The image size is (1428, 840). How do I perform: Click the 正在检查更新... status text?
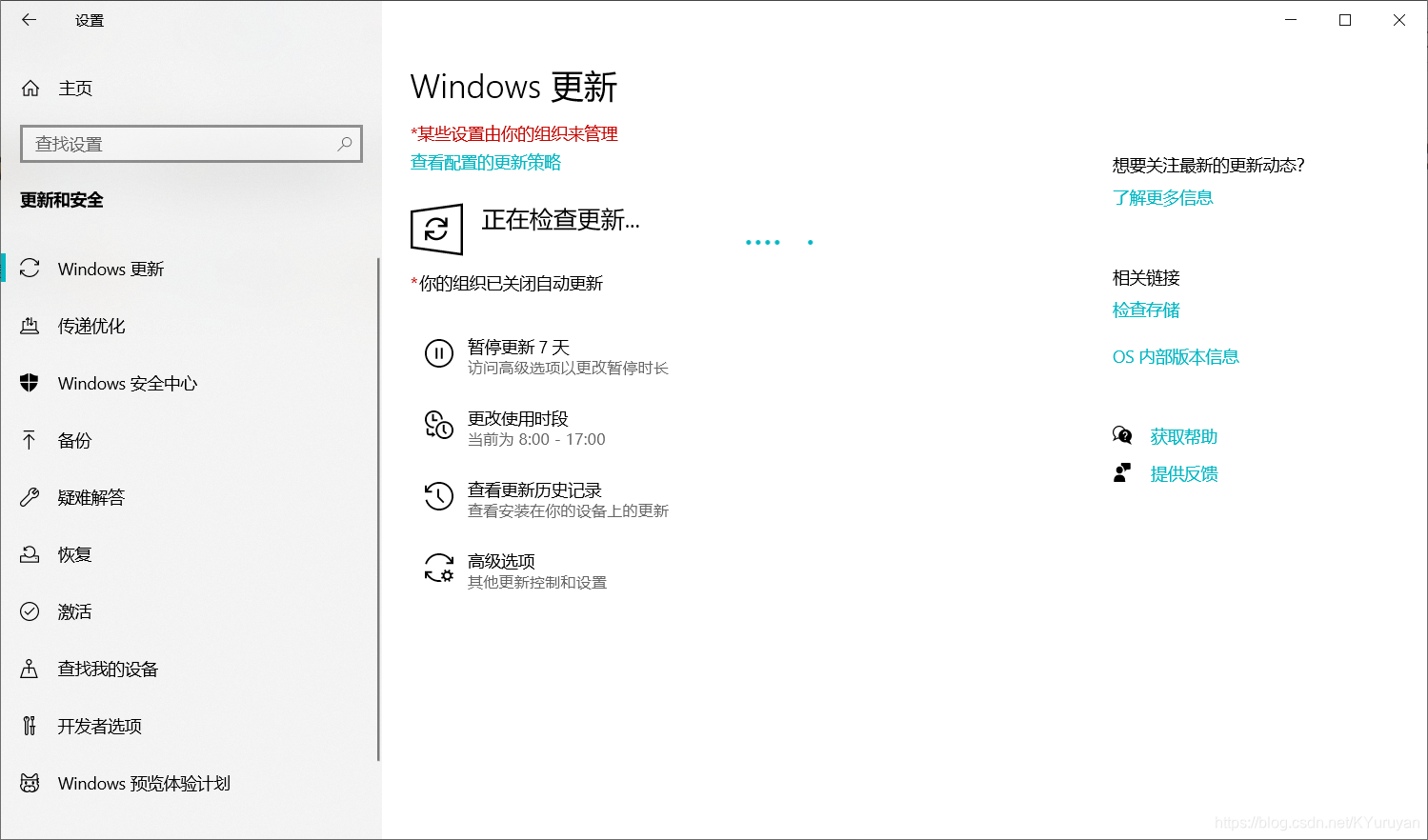(x=560, y=220)
